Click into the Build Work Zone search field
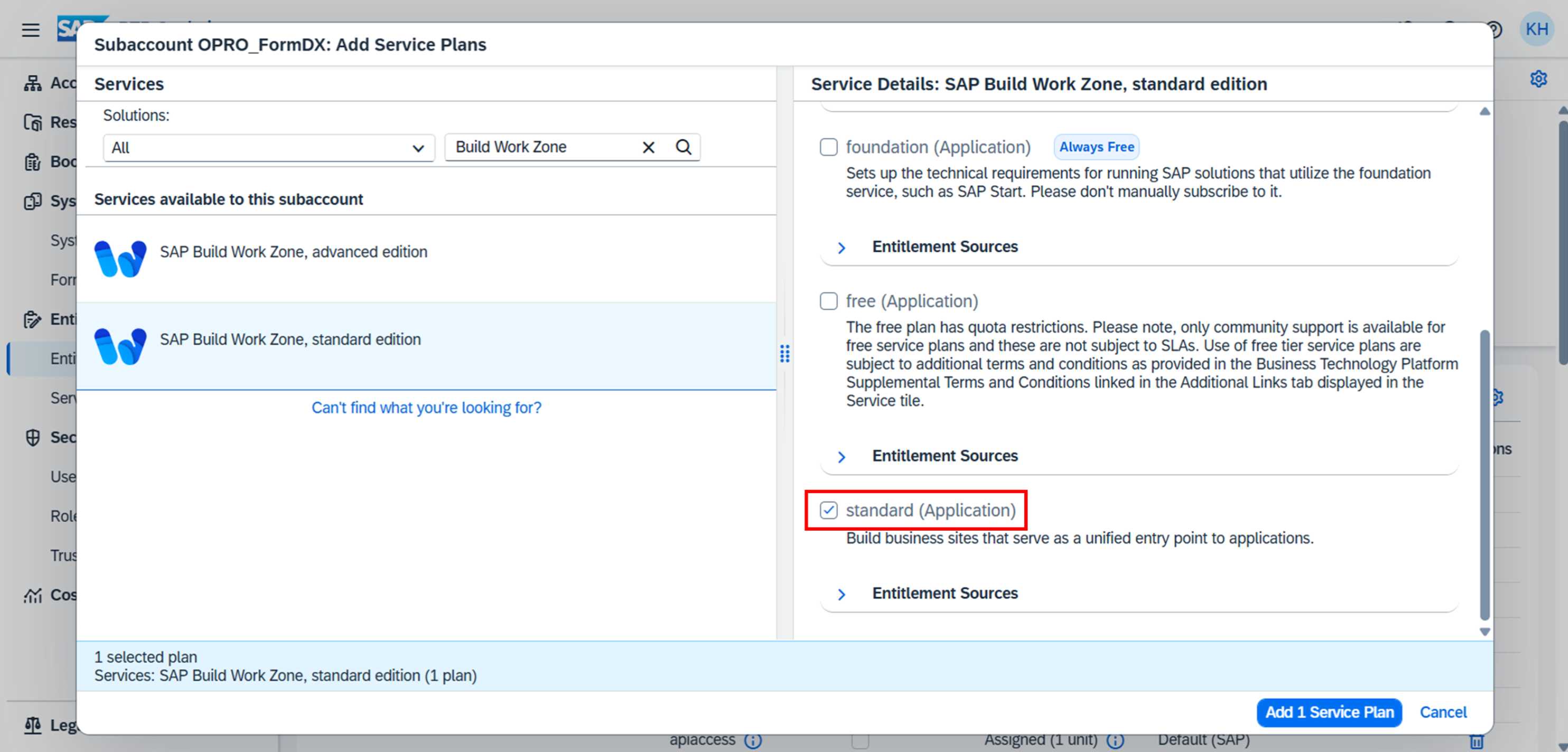 [542, 147]
